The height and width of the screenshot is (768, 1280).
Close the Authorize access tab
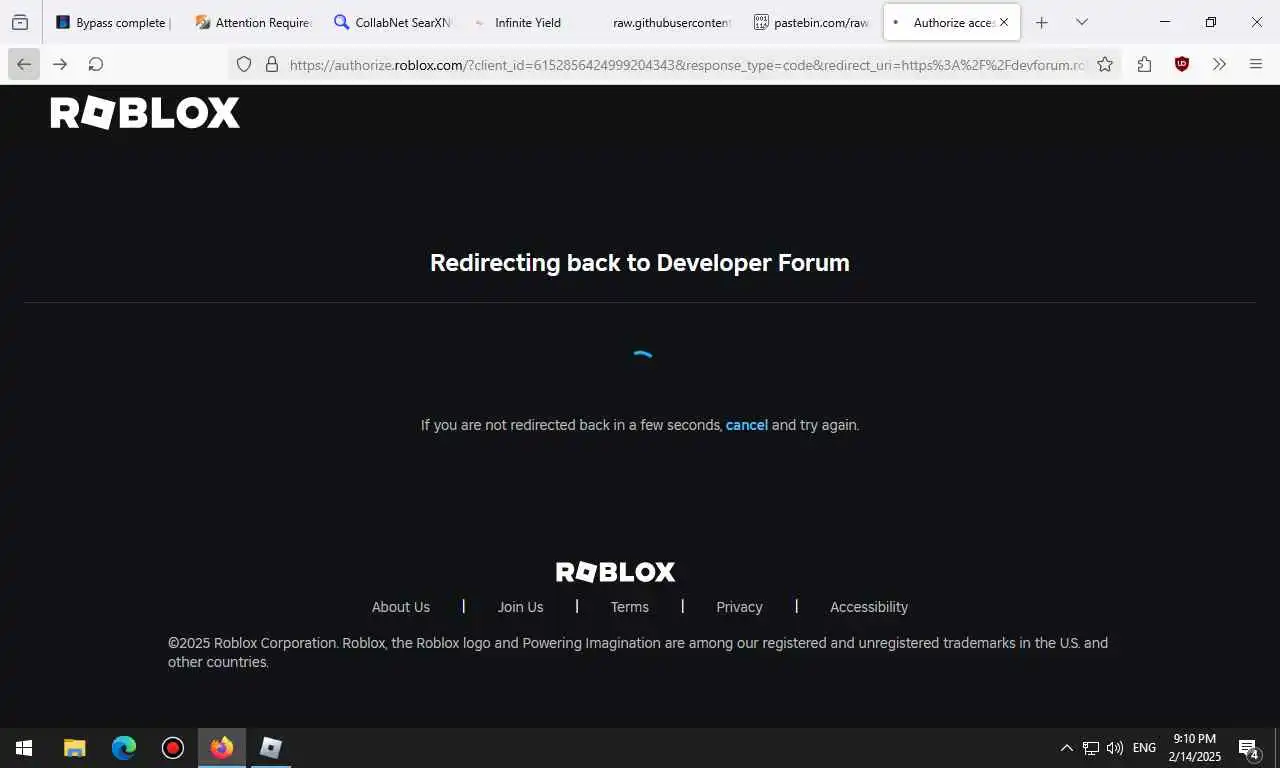[x=1004, y=22]
